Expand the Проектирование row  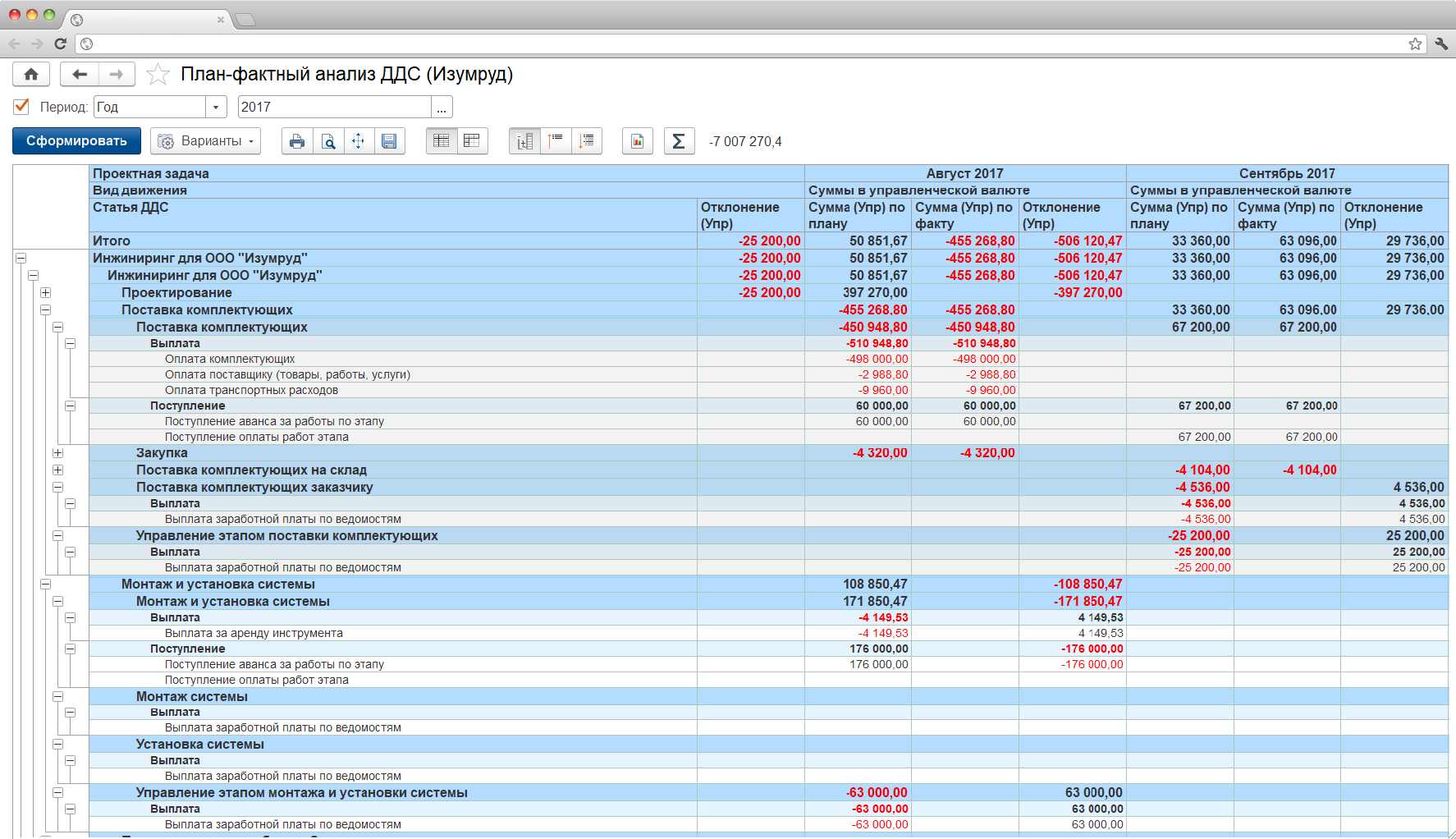pos(46,293)
